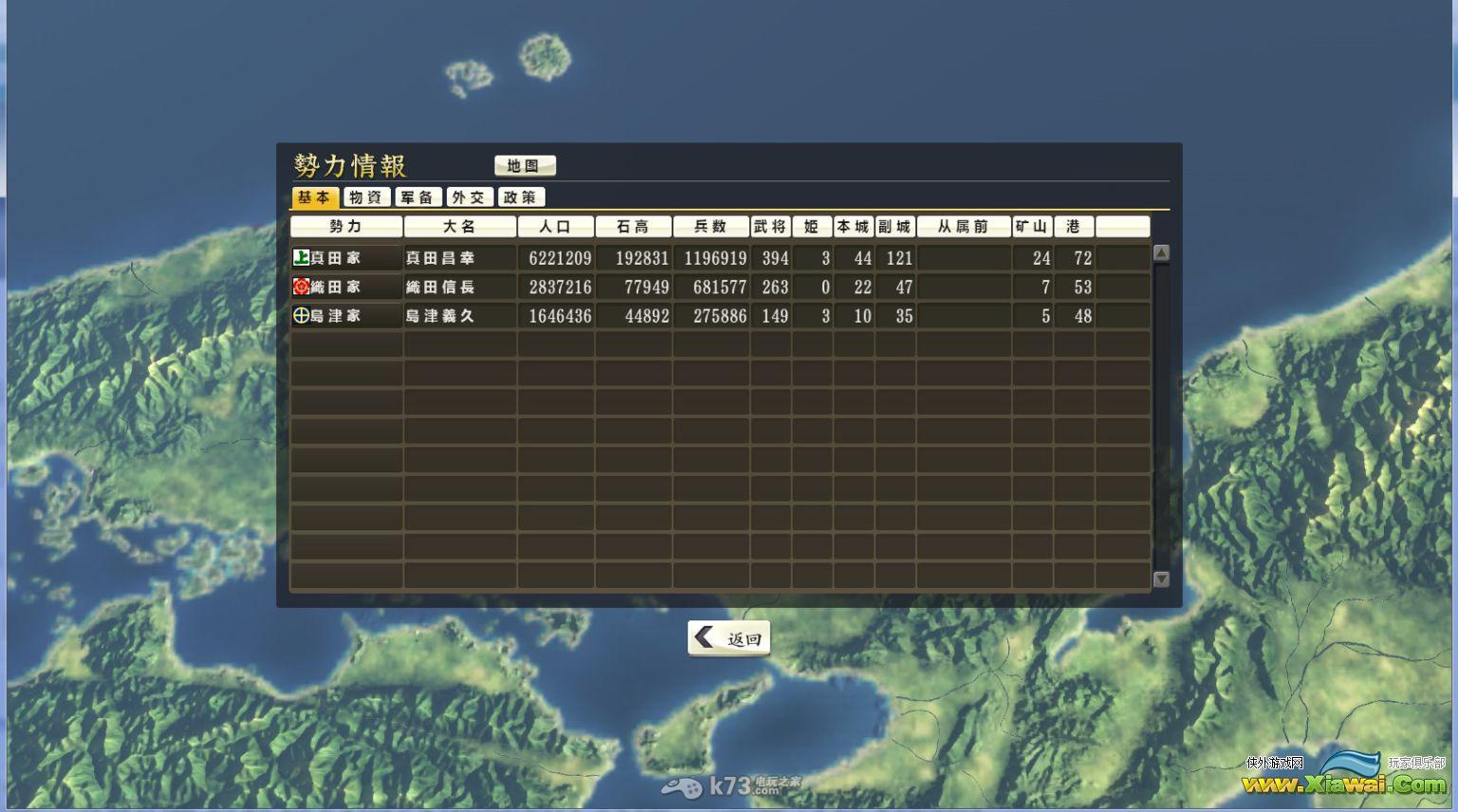Viewport: 1458px width, 812px height.
Task: Click daimyo name 織田信長
Action: [440, 287]
